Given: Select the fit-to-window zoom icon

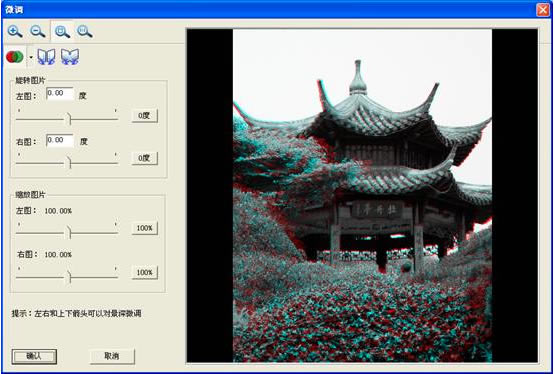Looking at the screenshot, I should 62,32.
